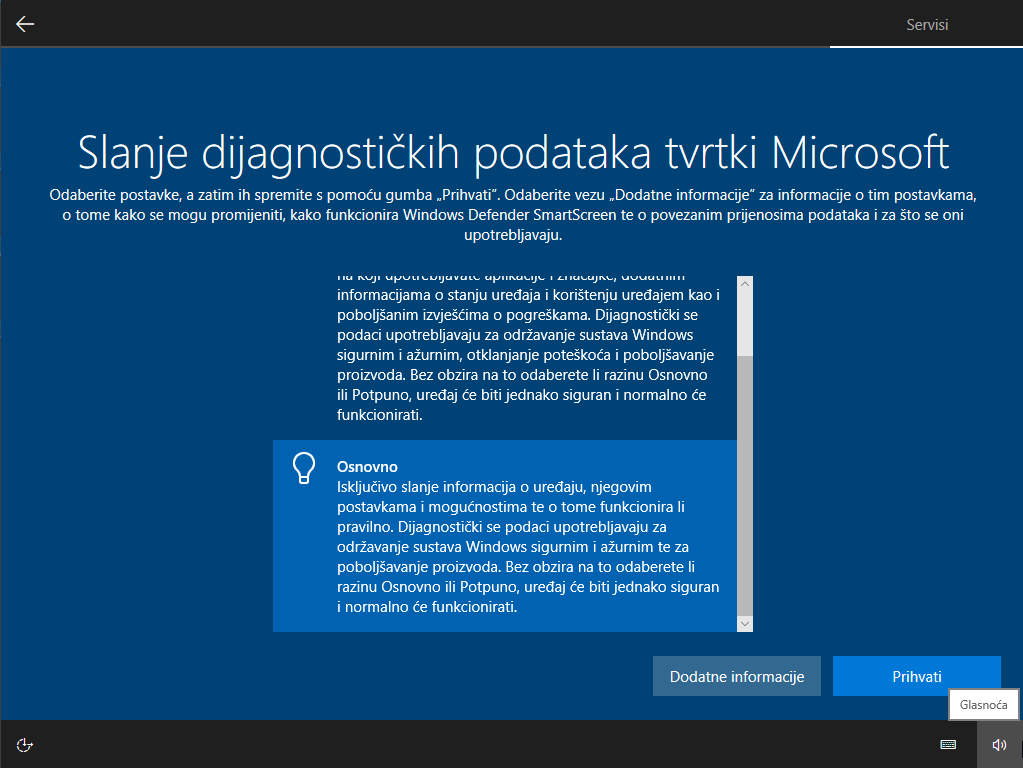Viewport: 1023px width, 768px height.
Task: Open the Ease of Access icon
Action: click(25, 745)
